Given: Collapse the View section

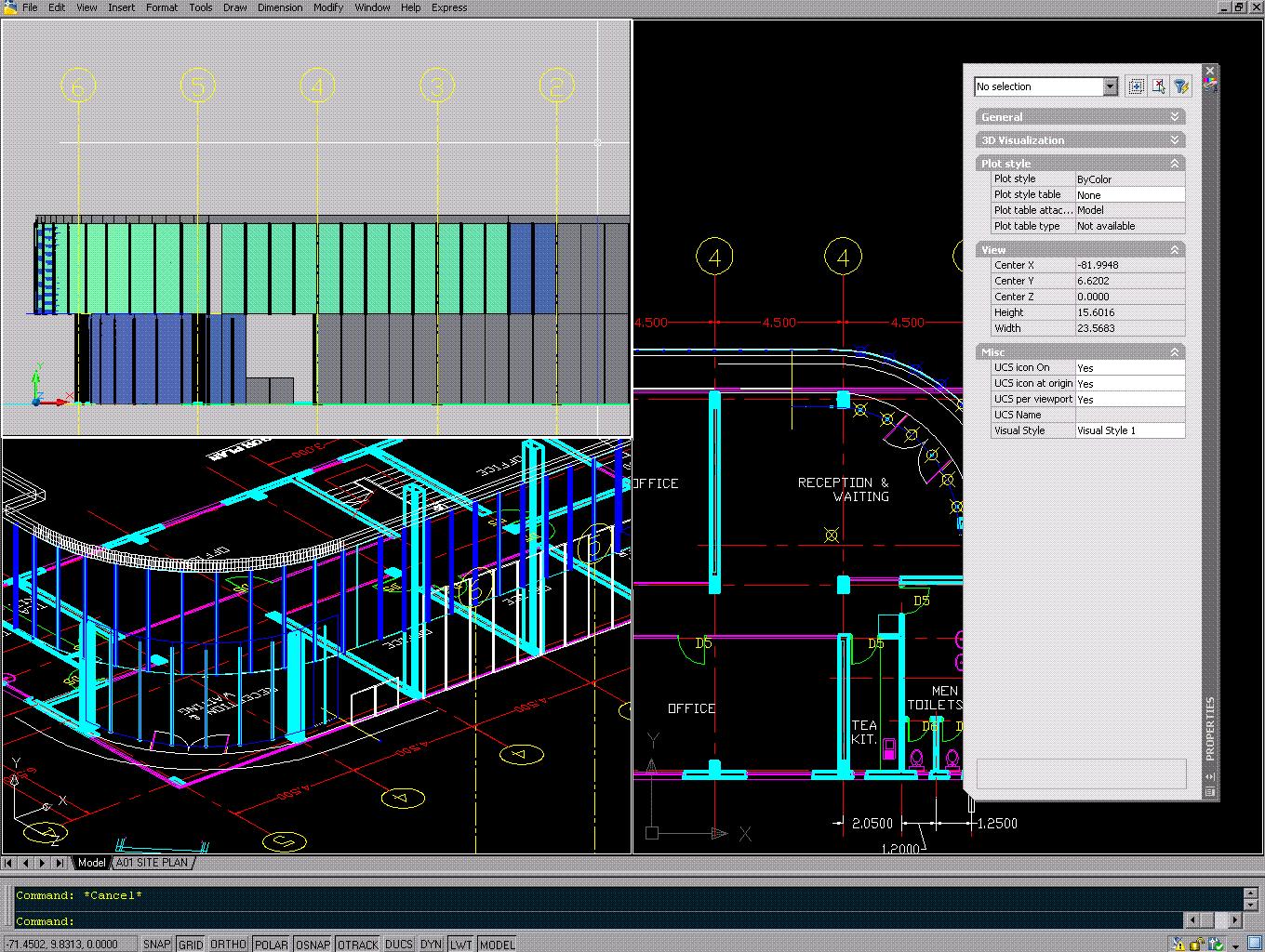Looking at the screenshot, I should pyautogui.click(x=1081, y=250).
